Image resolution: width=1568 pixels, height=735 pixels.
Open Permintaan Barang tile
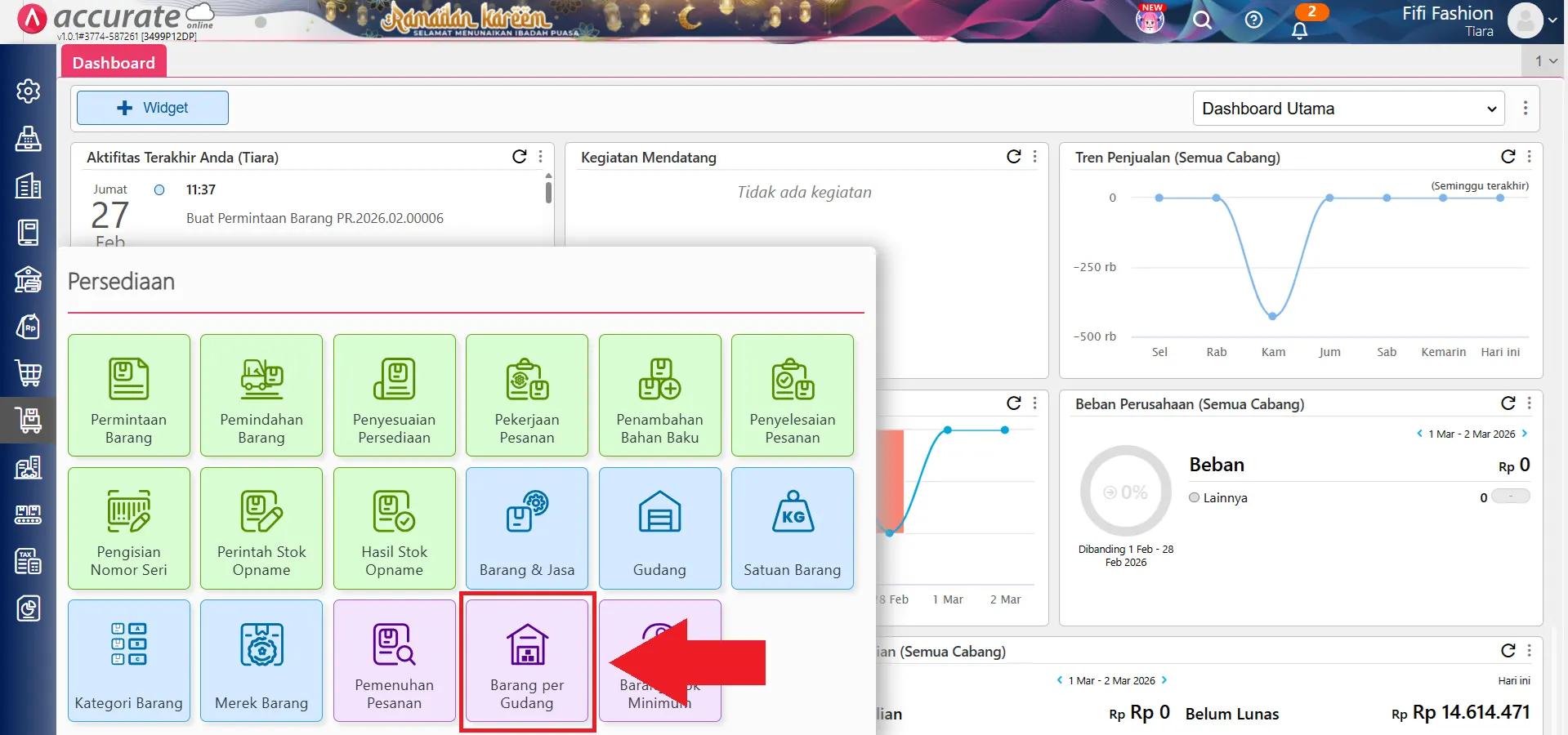[x=129, y=395]
